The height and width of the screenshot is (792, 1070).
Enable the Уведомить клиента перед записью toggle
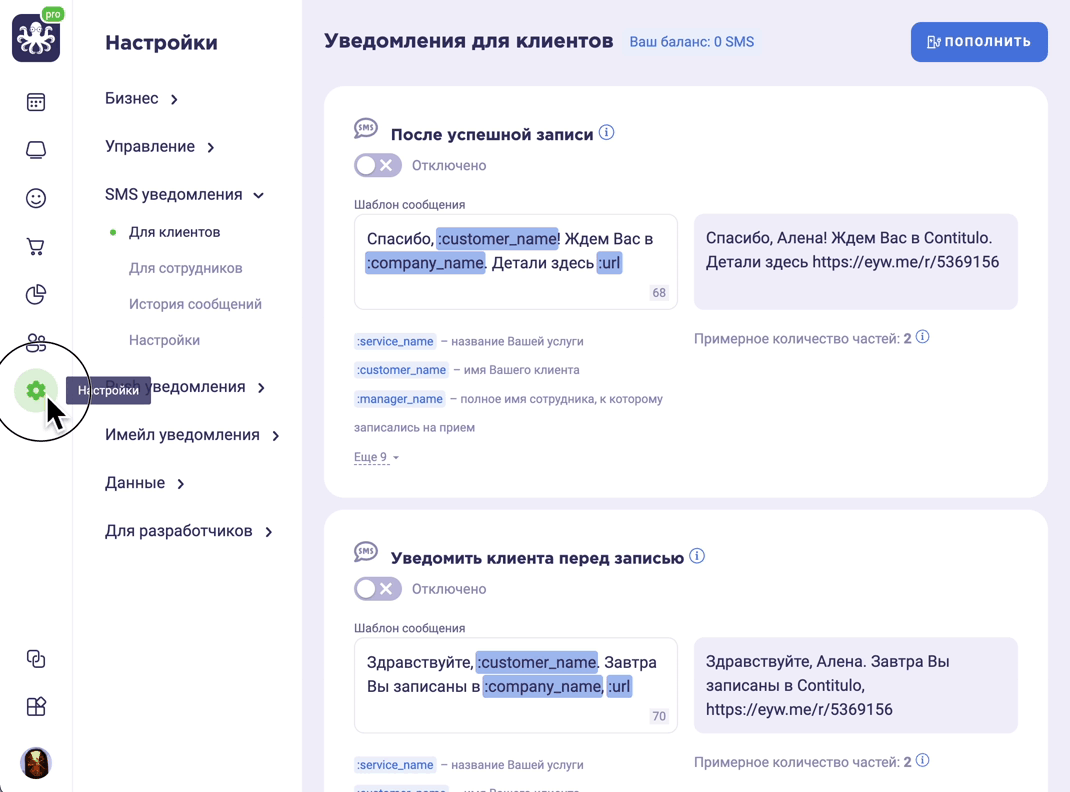pos(377,589)
